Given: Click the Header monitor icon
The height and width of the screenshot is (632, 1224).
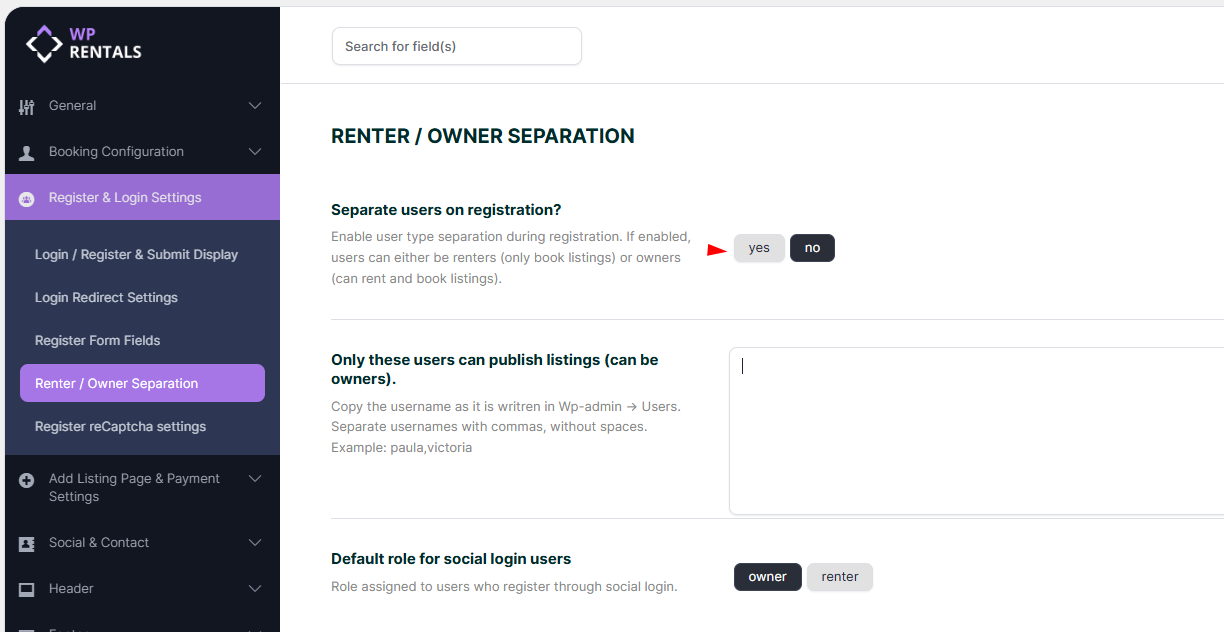Looking at the screenshot, I should point(27,589).
